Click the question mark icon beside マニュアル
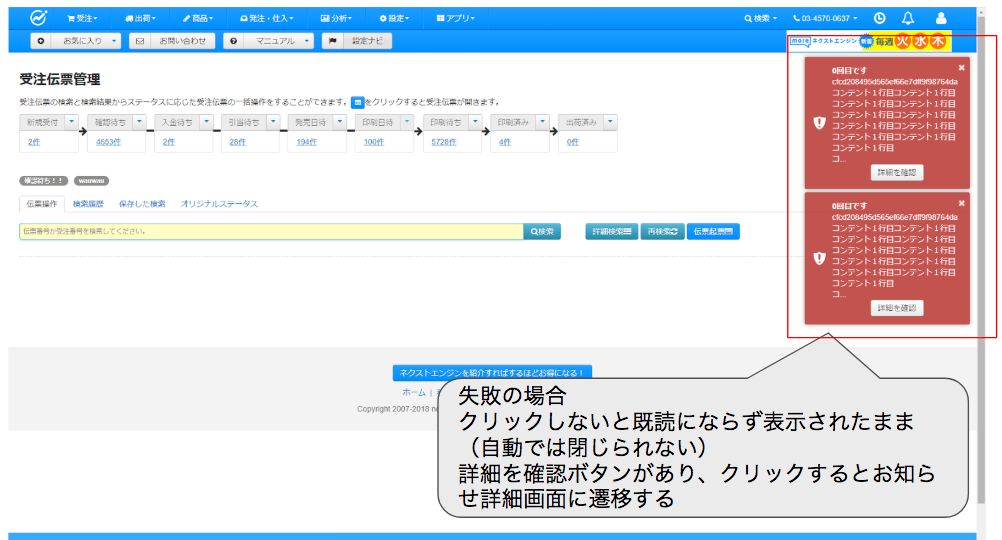Image resolution: width=1002 pixels, height=540 pixels. (233, 41)
